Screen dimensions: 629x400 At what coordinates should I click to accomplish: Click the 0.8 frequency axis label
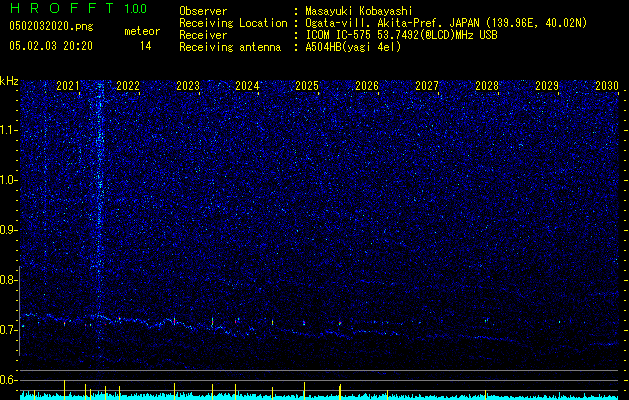[7, 280]
